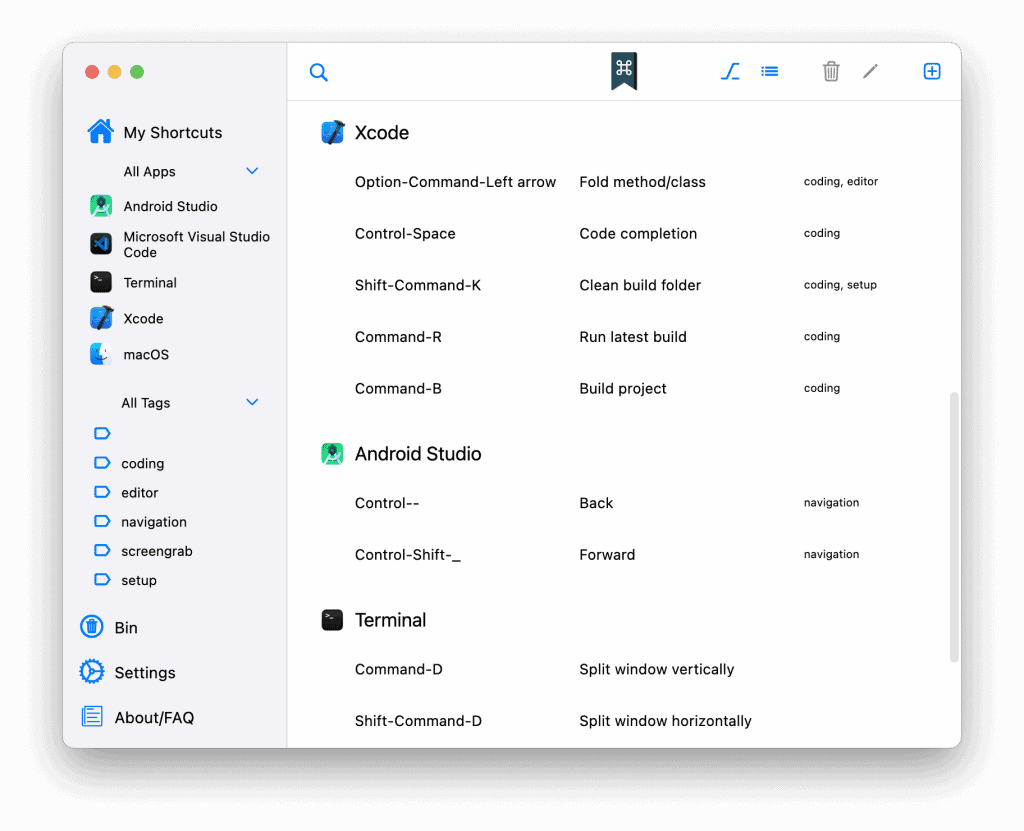Select macOS in apps list
The image size is (1024, 831).
tap(146, 355)
